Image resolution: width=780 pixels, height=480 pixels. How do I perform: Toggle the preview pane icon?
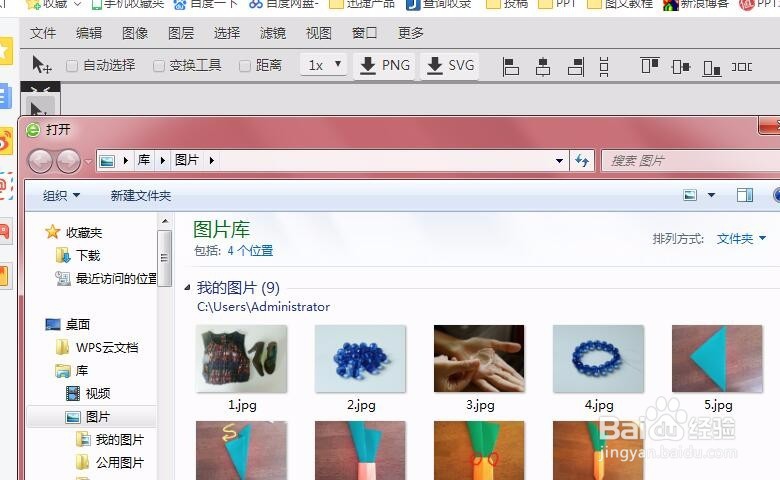click(x=745, y=195)
